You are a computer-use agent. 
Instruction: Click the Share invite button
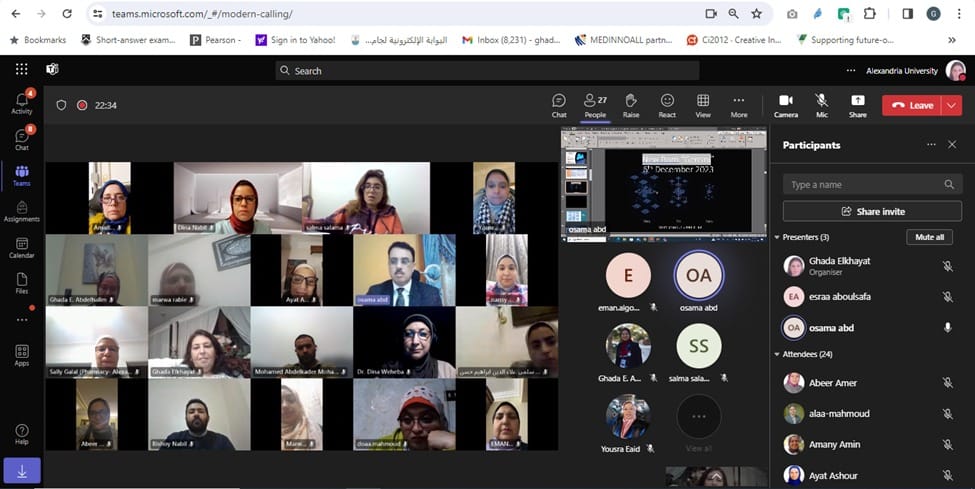[x=872, y=211]
